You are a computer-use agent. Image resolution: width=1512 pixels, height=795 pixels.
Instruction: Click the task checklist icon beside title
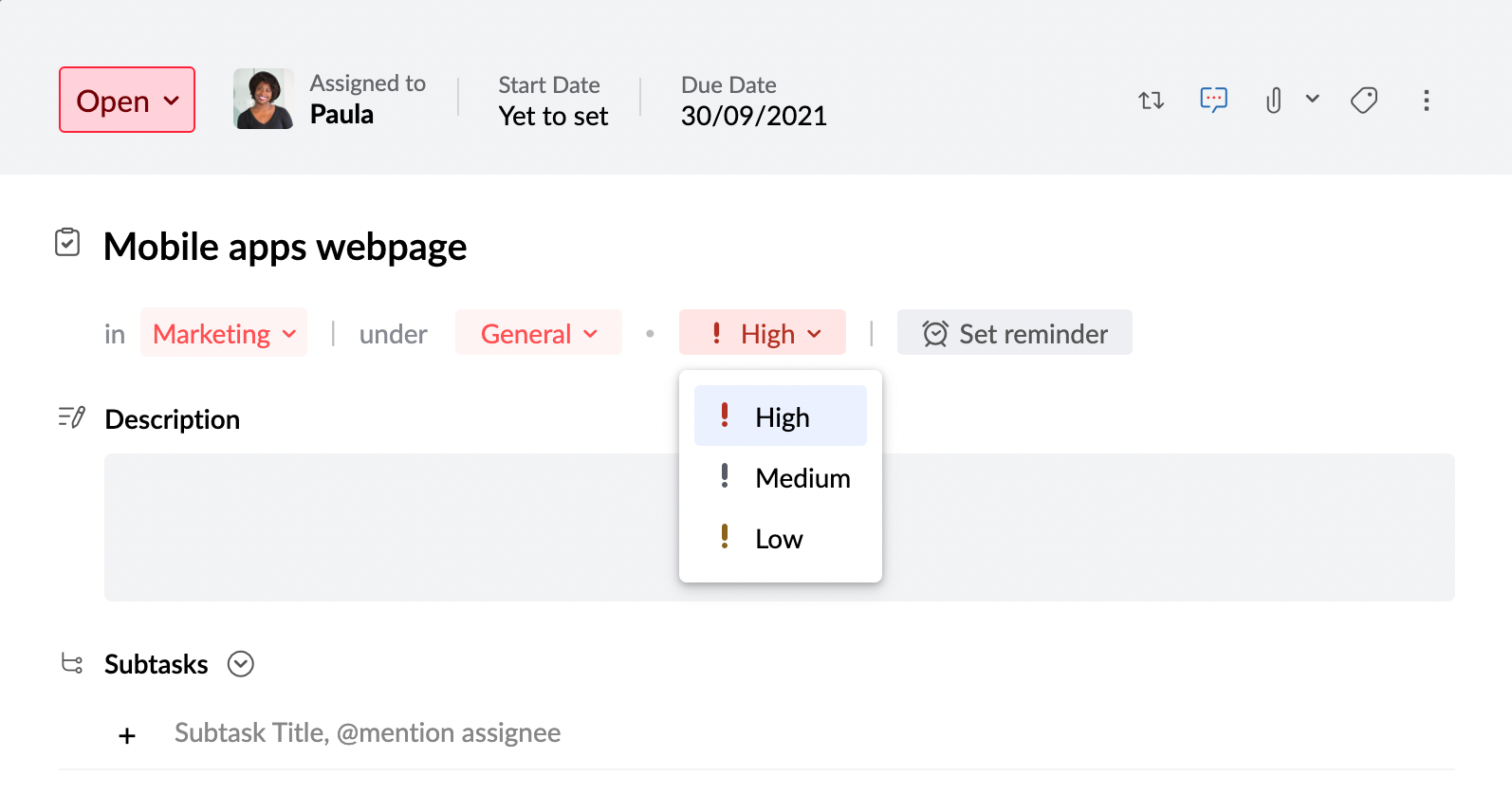[x=67, y=243]
